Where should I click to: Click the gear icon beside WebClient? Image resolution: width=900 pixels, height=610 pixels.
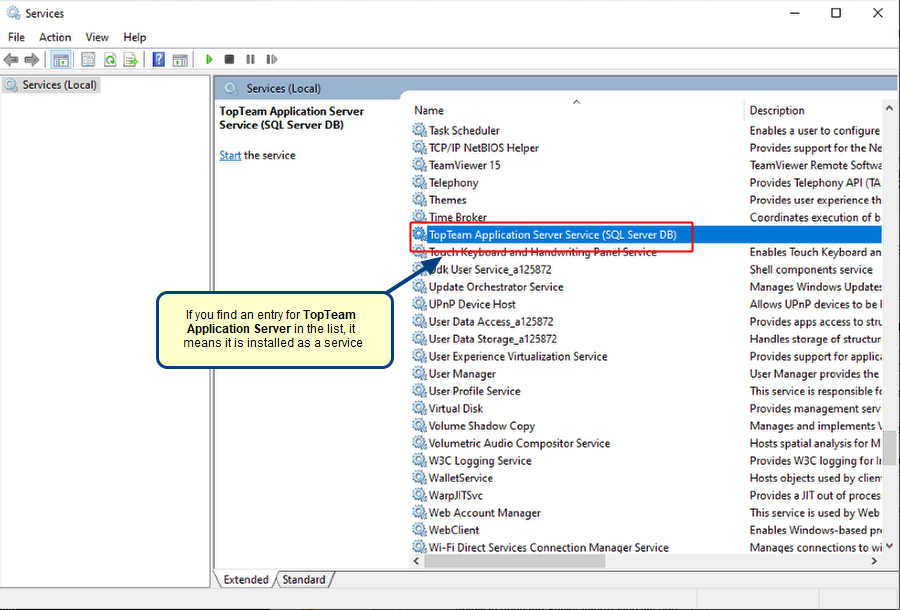click(420, 530)
